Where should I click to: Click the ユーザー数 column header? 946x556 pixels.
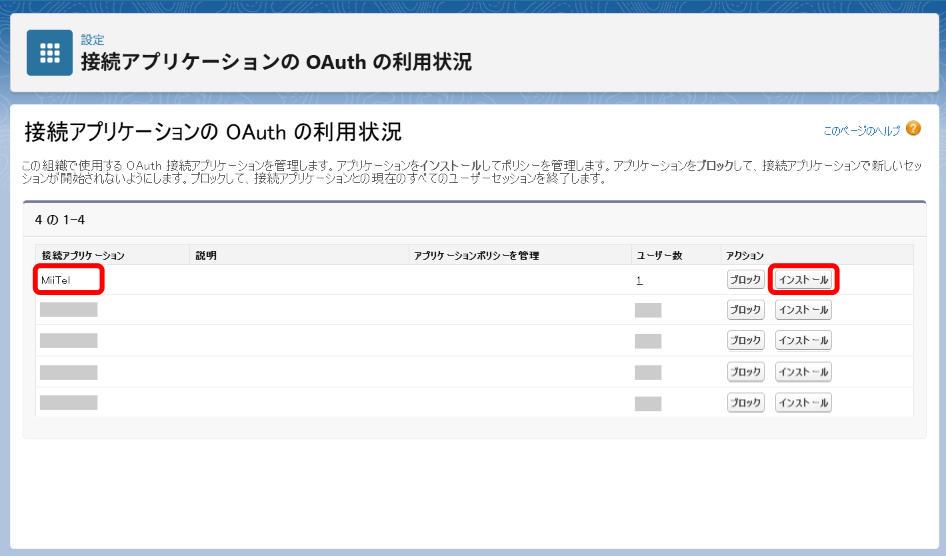(659, 256)
